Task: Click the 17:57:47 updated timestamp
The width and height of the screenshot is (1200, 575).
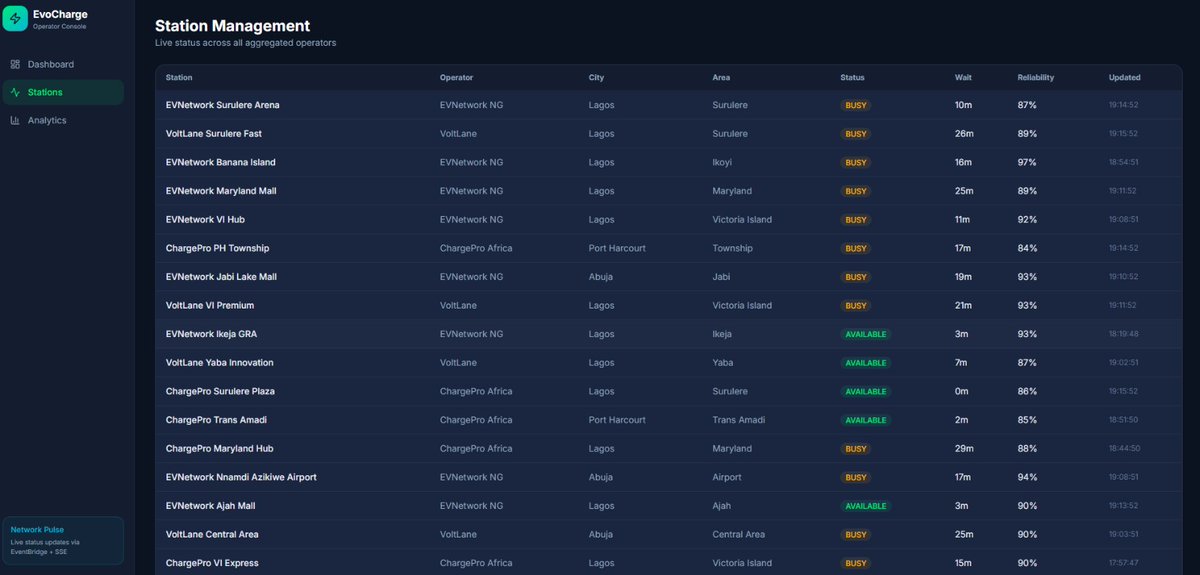Action: coord(1123,563)
